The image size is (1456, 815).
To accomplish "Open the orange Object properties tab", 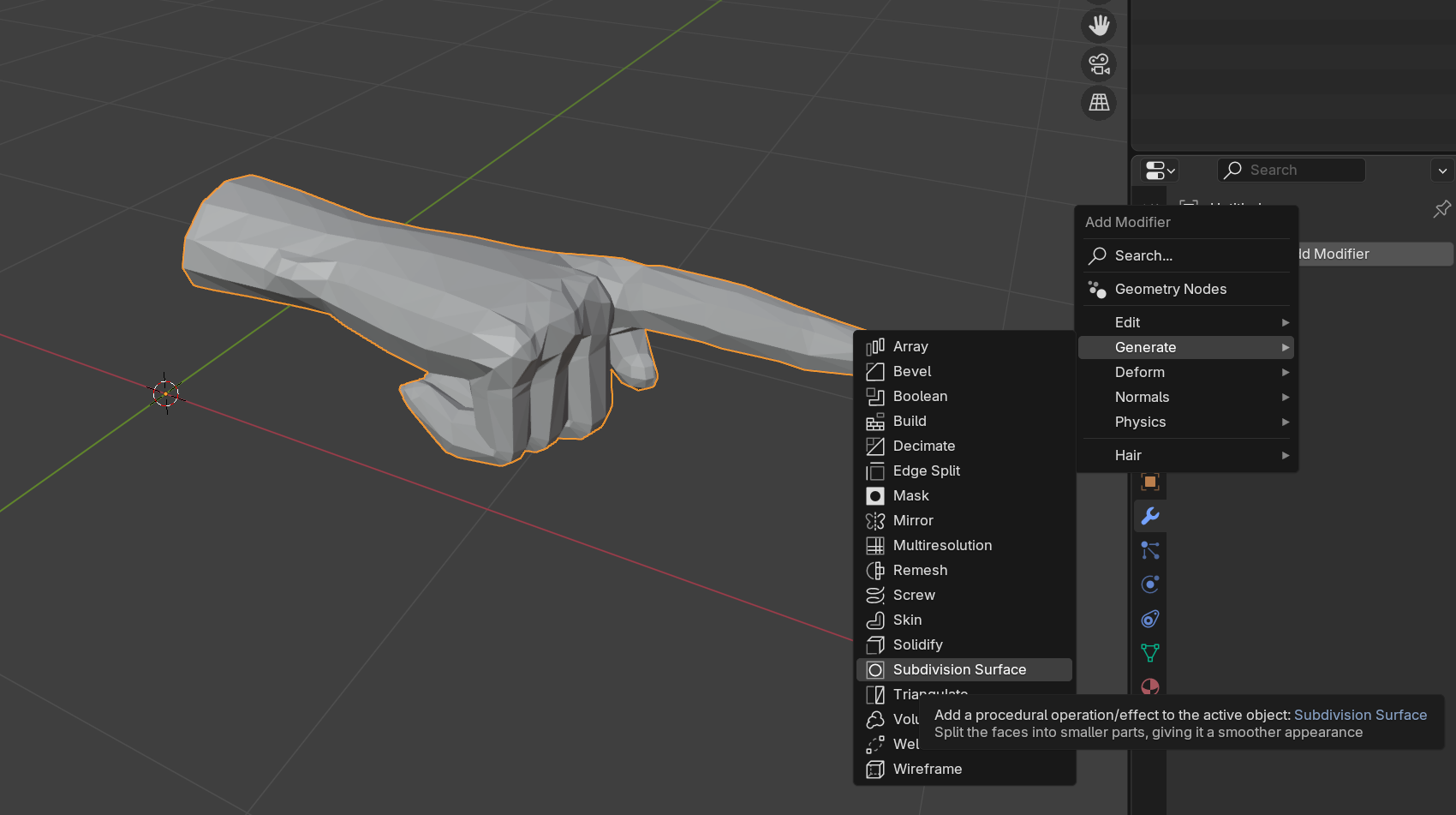I will (x=1150, y=482).
